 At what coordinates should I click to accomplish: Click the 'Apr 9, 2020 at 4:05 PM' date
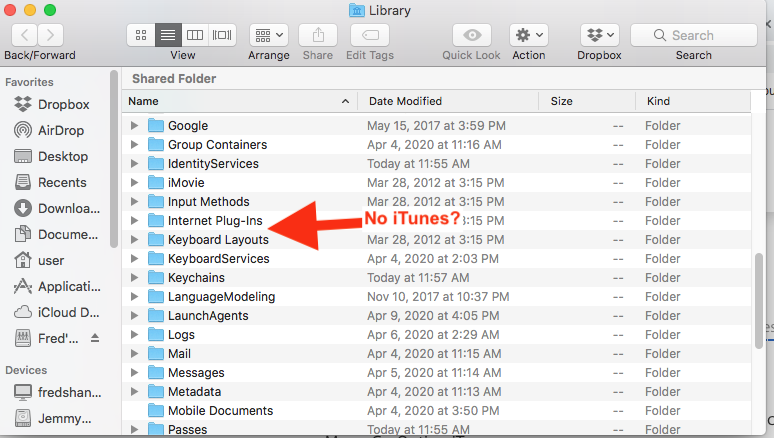click(433, 316)
